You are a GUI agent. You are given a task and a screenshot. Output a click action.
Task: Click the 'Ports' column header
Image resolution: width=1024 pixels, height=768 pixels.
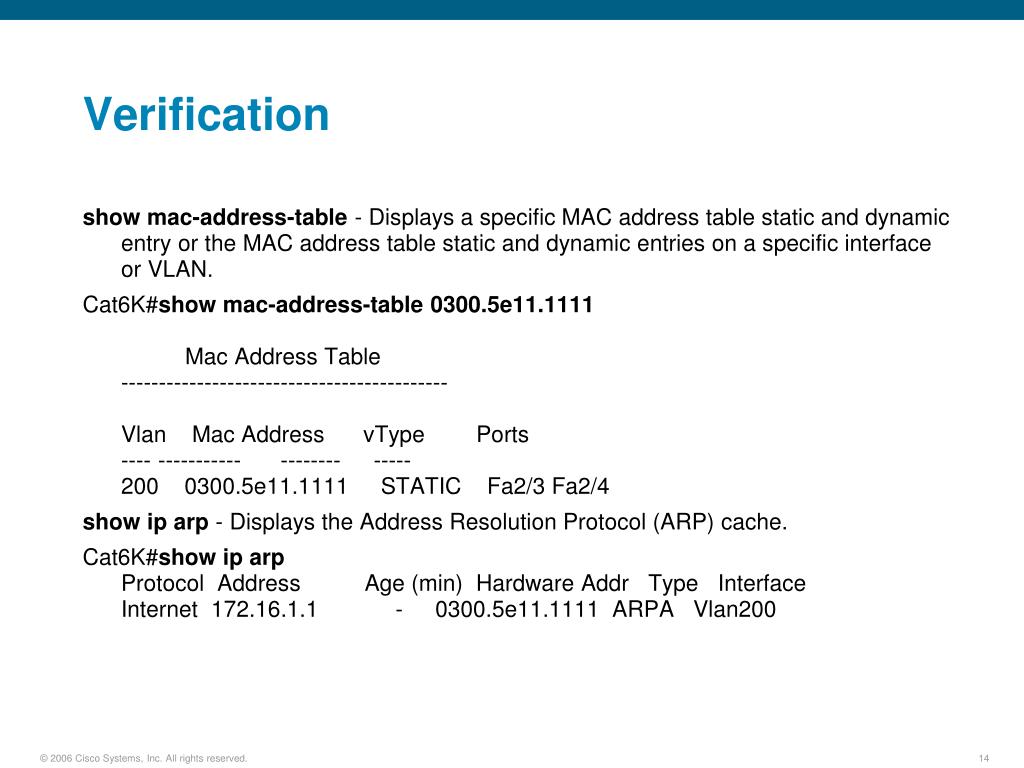(x=502, y=434)
